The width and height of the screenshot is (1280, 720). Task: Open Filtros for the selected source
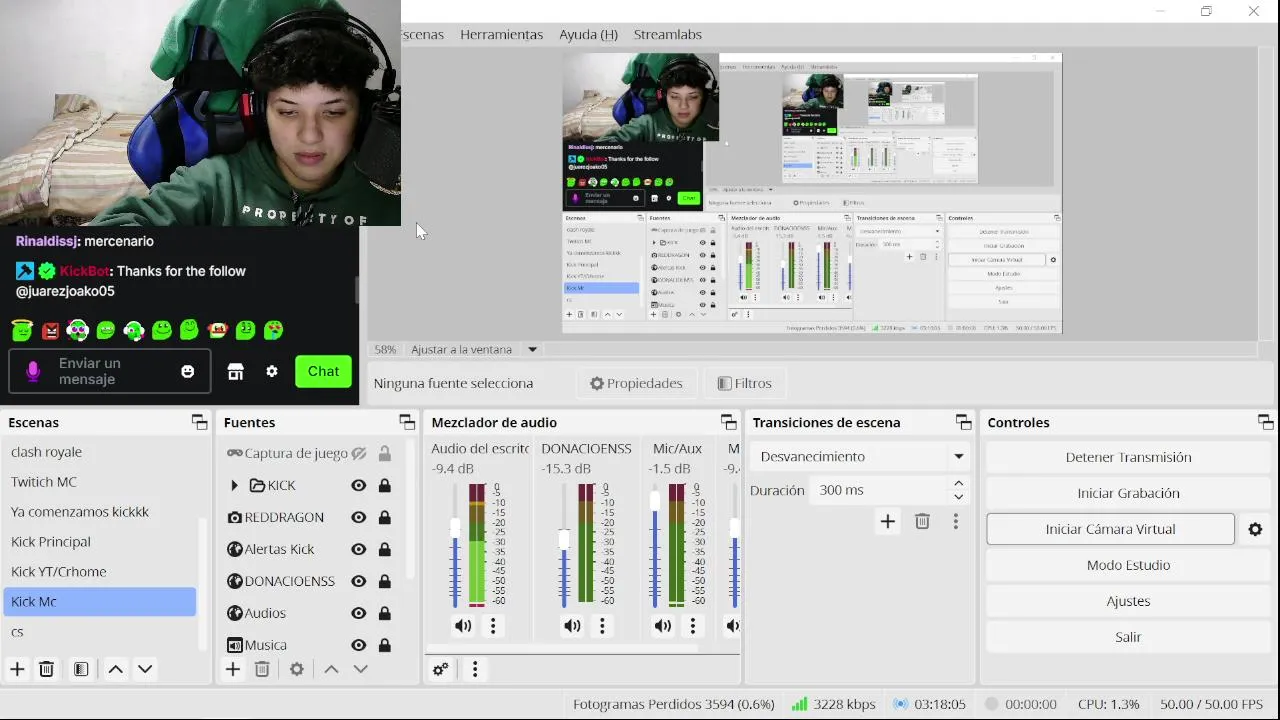[x=744, y=383]
